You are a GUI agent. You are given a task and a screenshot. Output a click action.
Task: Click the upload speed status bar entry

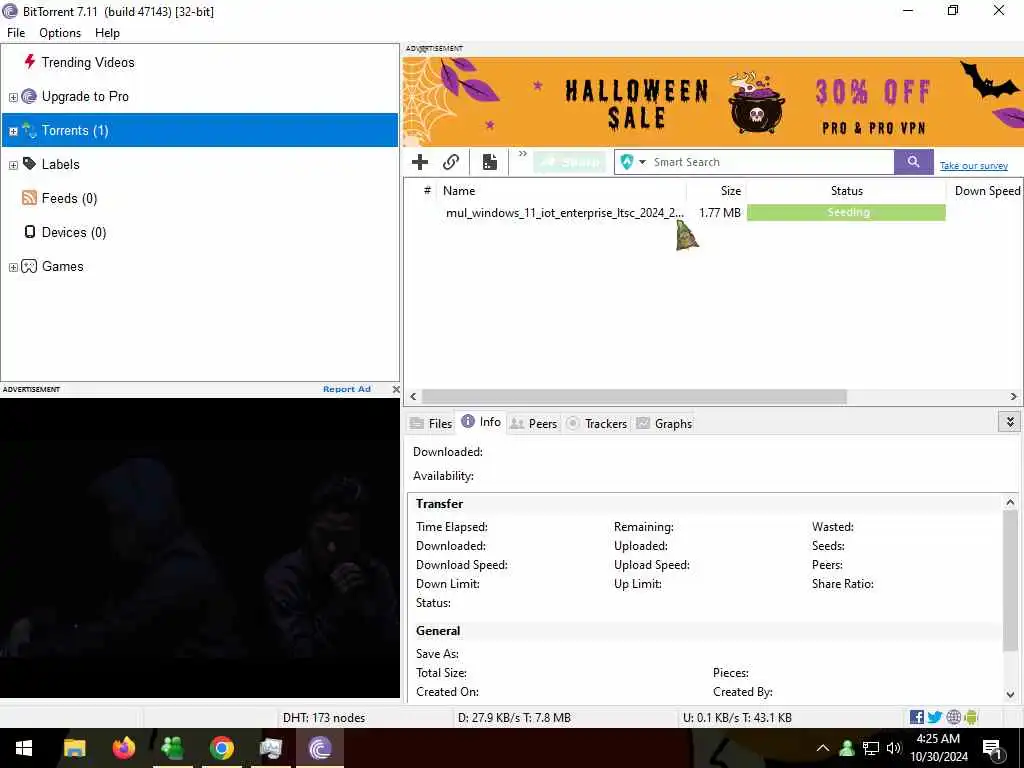point(737,718)
